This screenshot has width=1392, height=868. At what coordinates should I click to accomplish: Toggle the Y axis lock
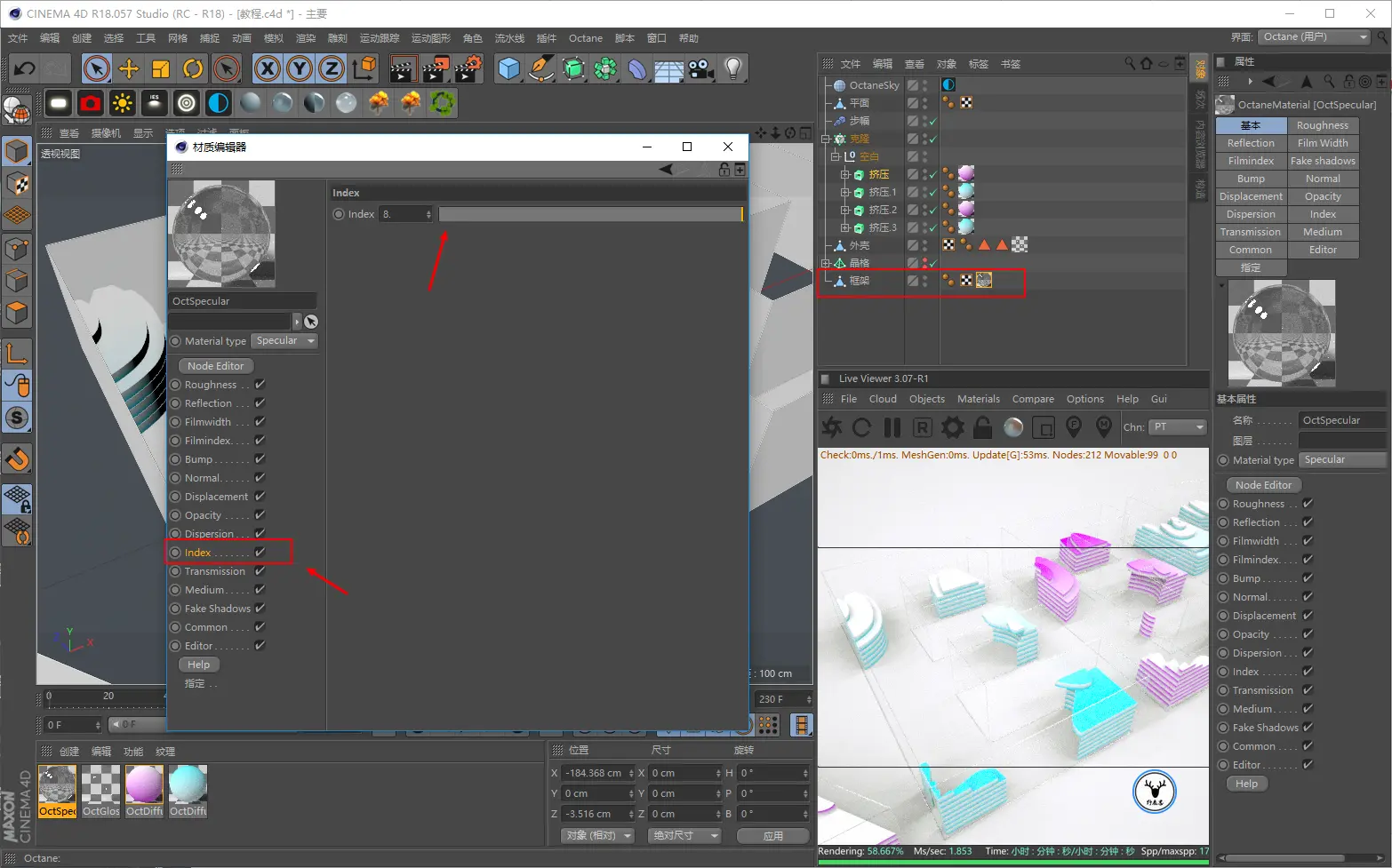(x=300, y=68)
